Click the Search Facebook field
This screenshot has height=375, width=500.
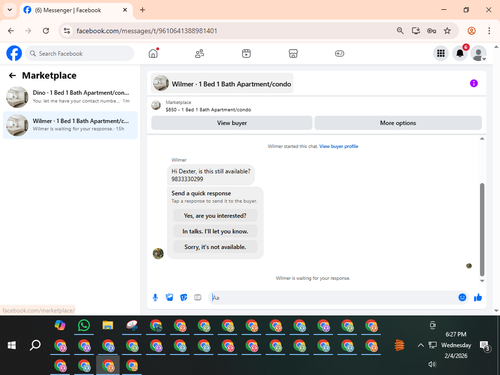point(79,53)
